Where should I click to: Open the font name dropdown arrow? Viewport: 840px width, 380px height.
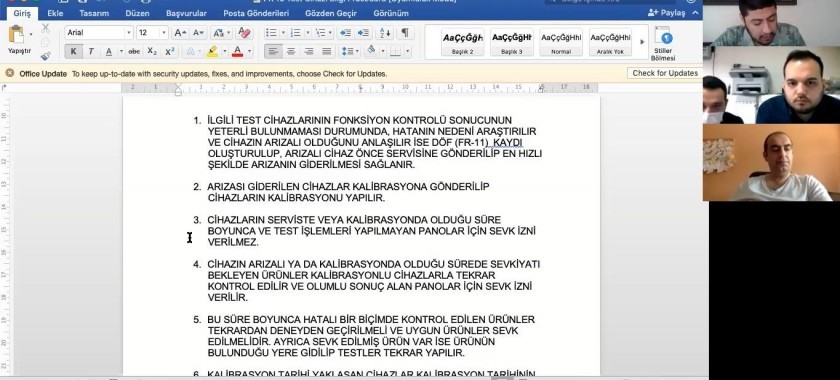(x=129, y=33)
